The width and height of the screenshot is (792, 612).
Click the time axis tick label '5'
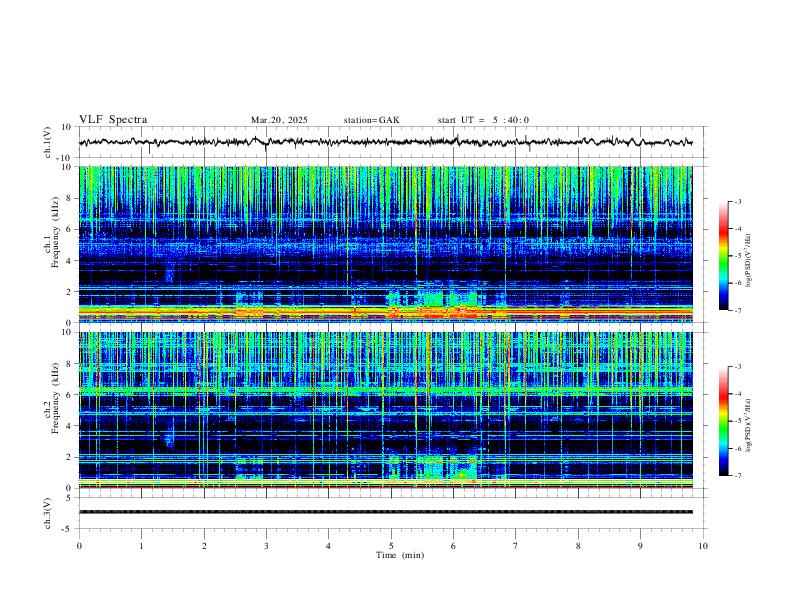click(x=391, y=546)
